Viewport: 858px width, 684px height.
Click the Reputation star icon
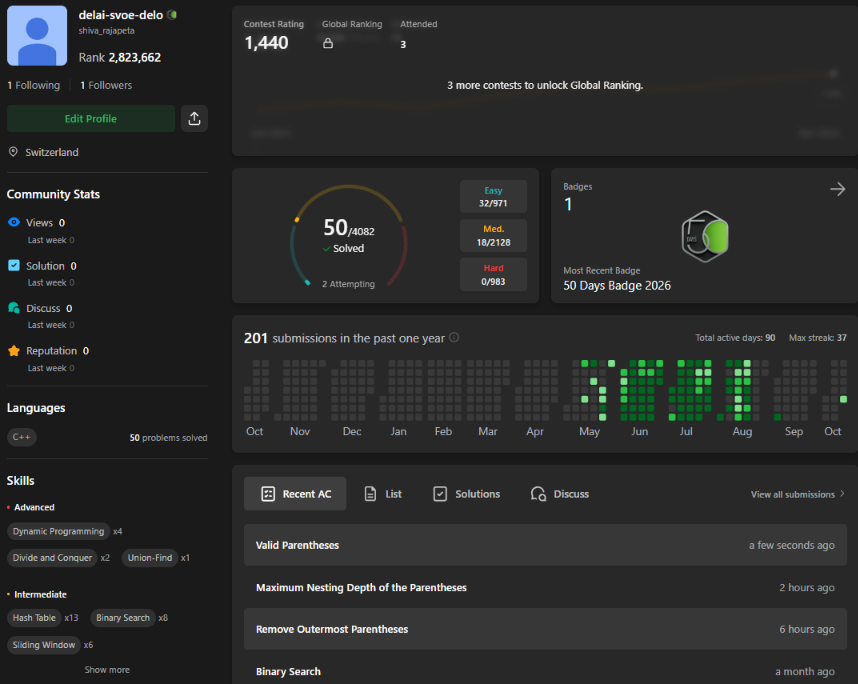tap(14, 351)
